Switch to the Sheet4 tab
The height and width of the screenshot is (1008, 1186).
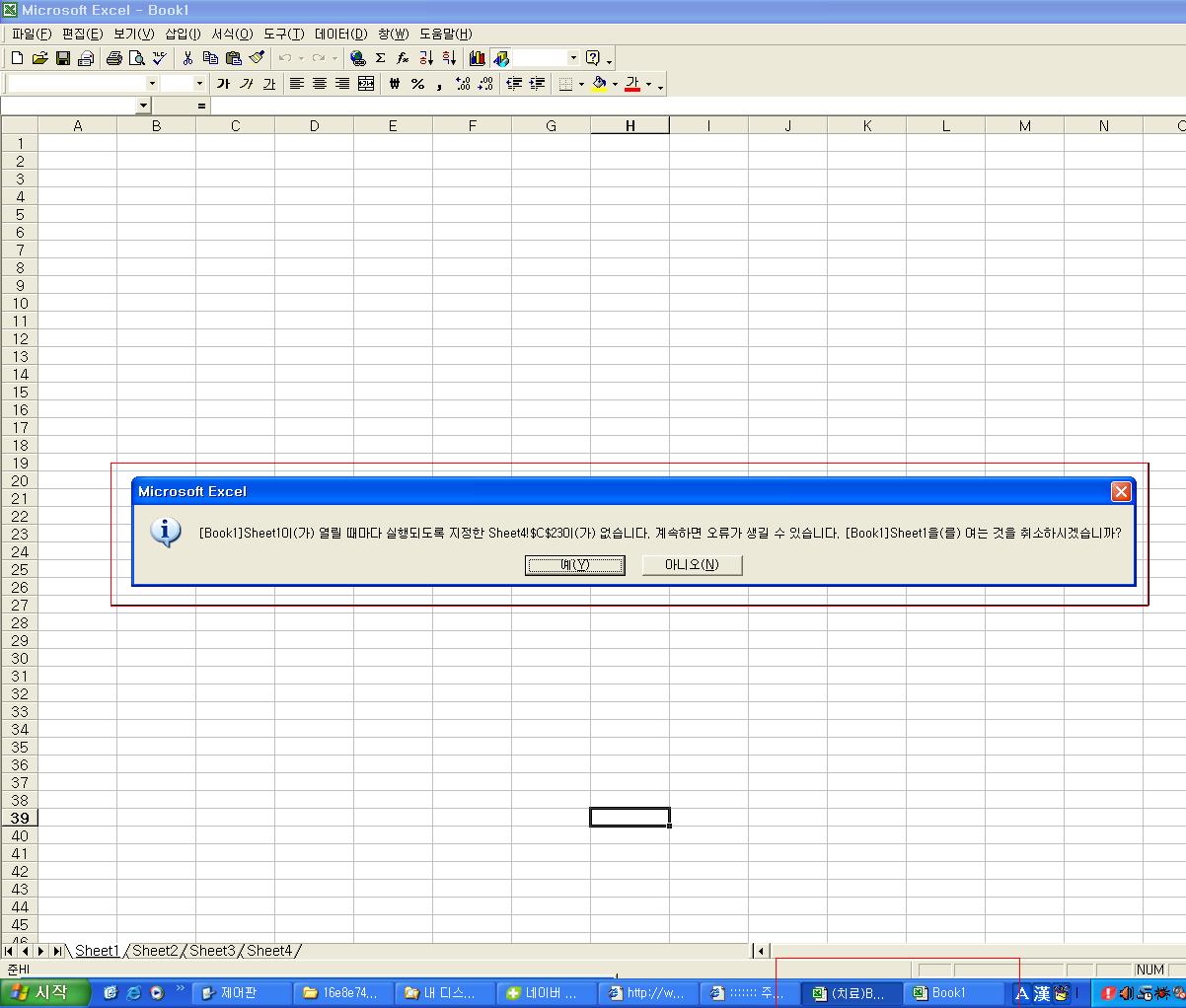click(x=270, y=951)
